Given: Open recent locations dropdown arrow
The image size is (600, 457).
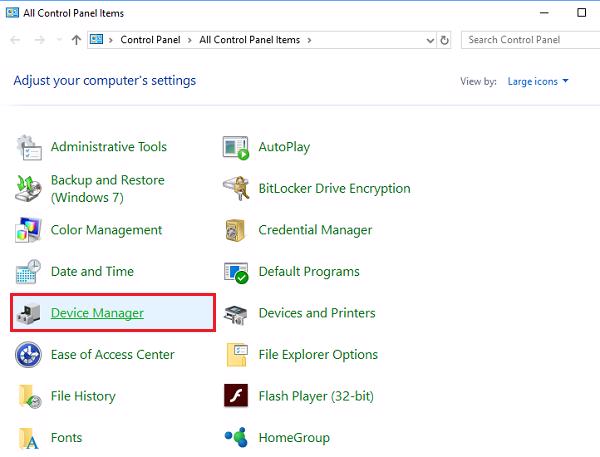Looking at the screenshot, I should [59, 40].
